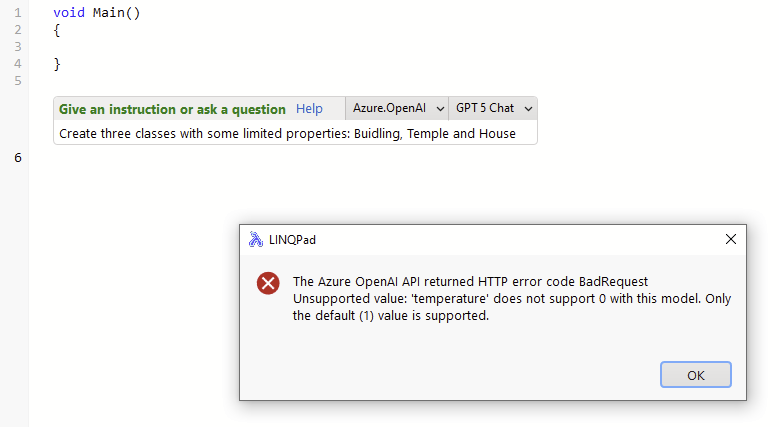
Task: Click line number 6 in the gutter
Action: click(18, 158)
